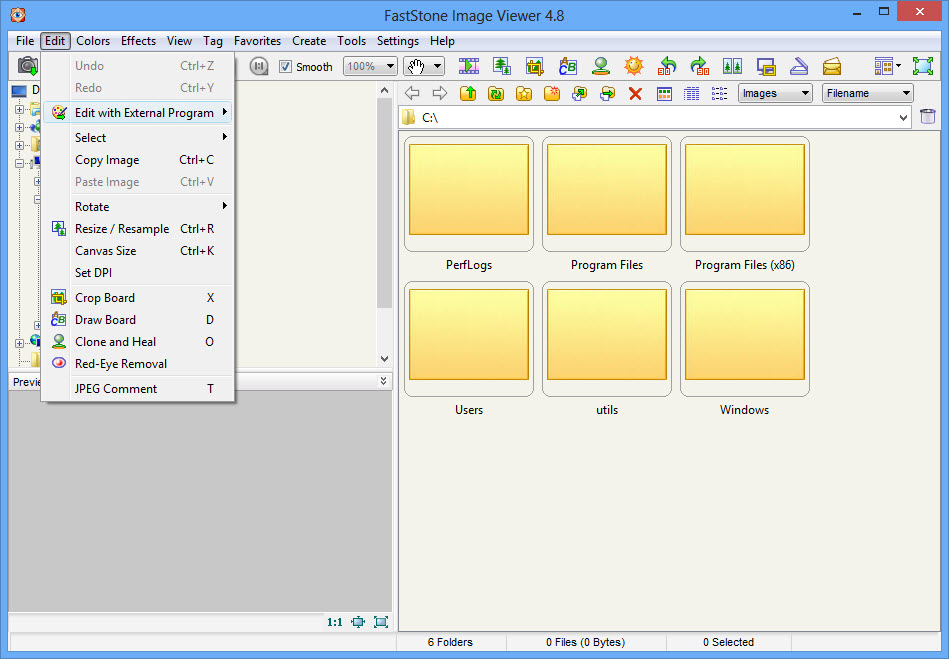Switch to List view icon

point(719,94)
